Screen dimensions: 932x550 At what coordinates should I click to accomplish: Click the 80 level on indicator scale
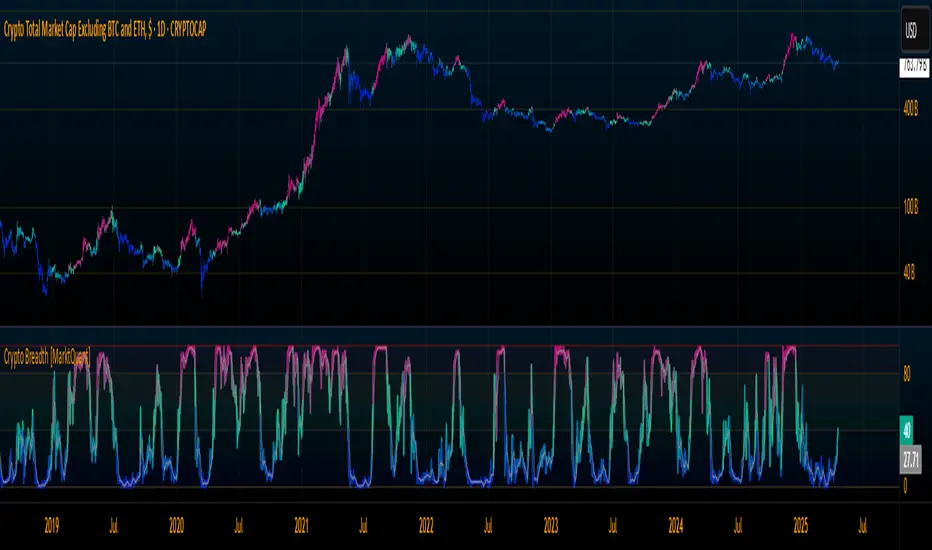[x=907, y=374]
